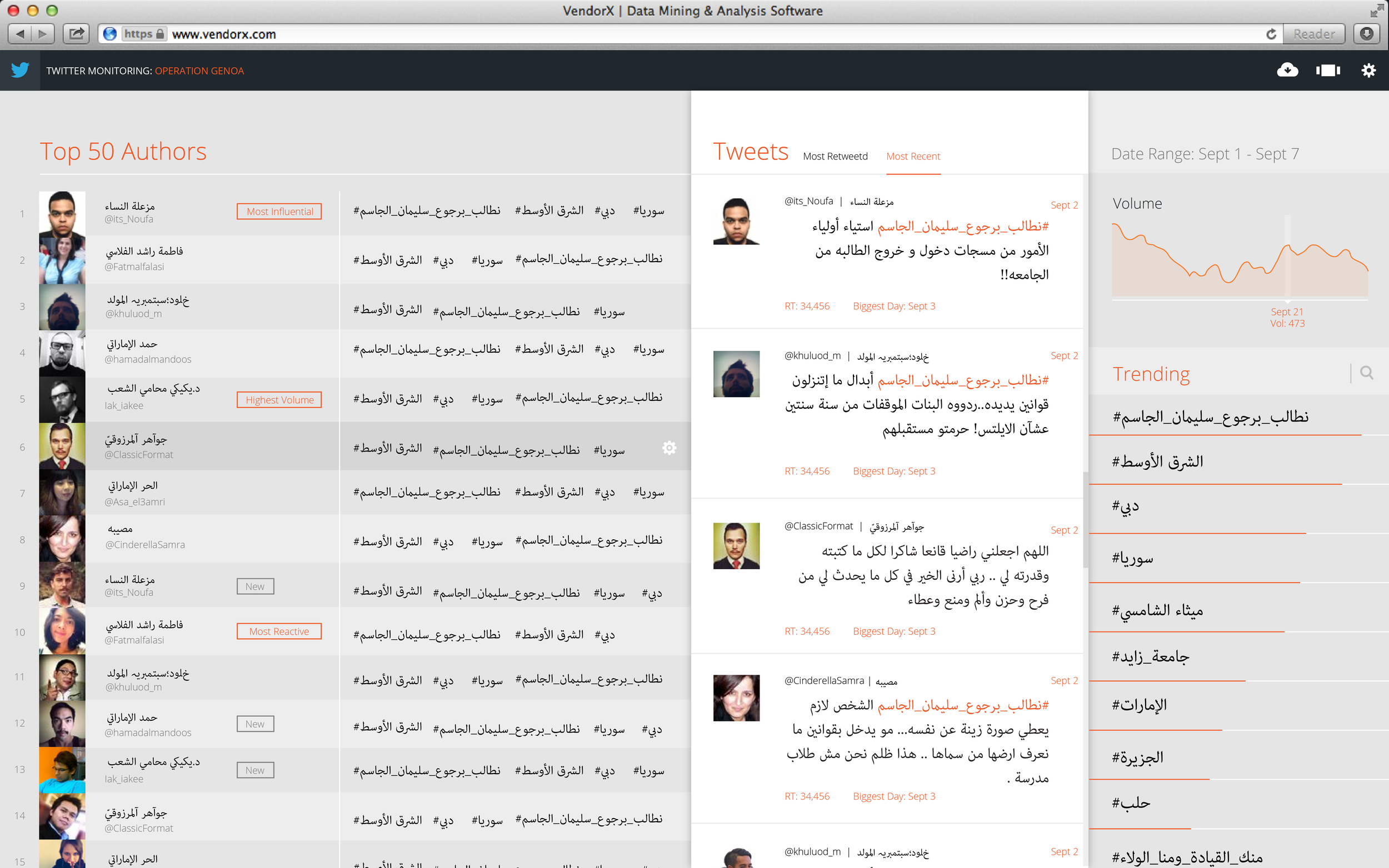Image resolution: width=1389 pixels, height=868 pixels.
Task: Click the page reload icon in the address bar
Action: pyautogui.click(x=1271, y=34)
